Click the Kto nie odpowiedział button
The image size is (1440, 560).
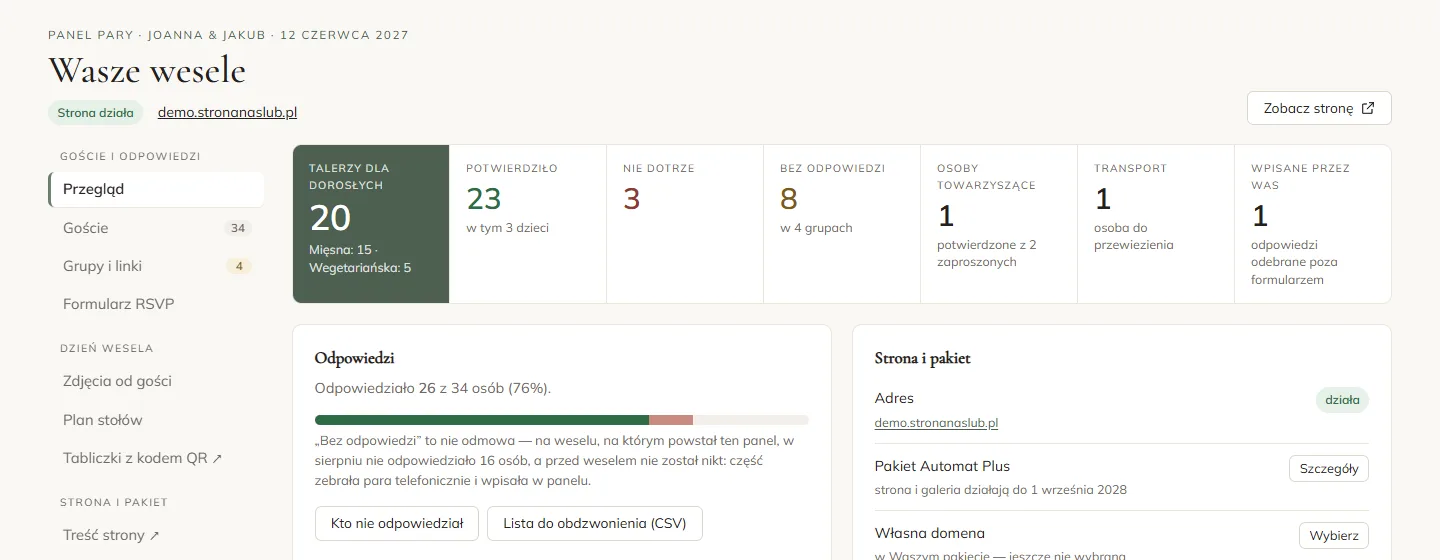[397, 523]
